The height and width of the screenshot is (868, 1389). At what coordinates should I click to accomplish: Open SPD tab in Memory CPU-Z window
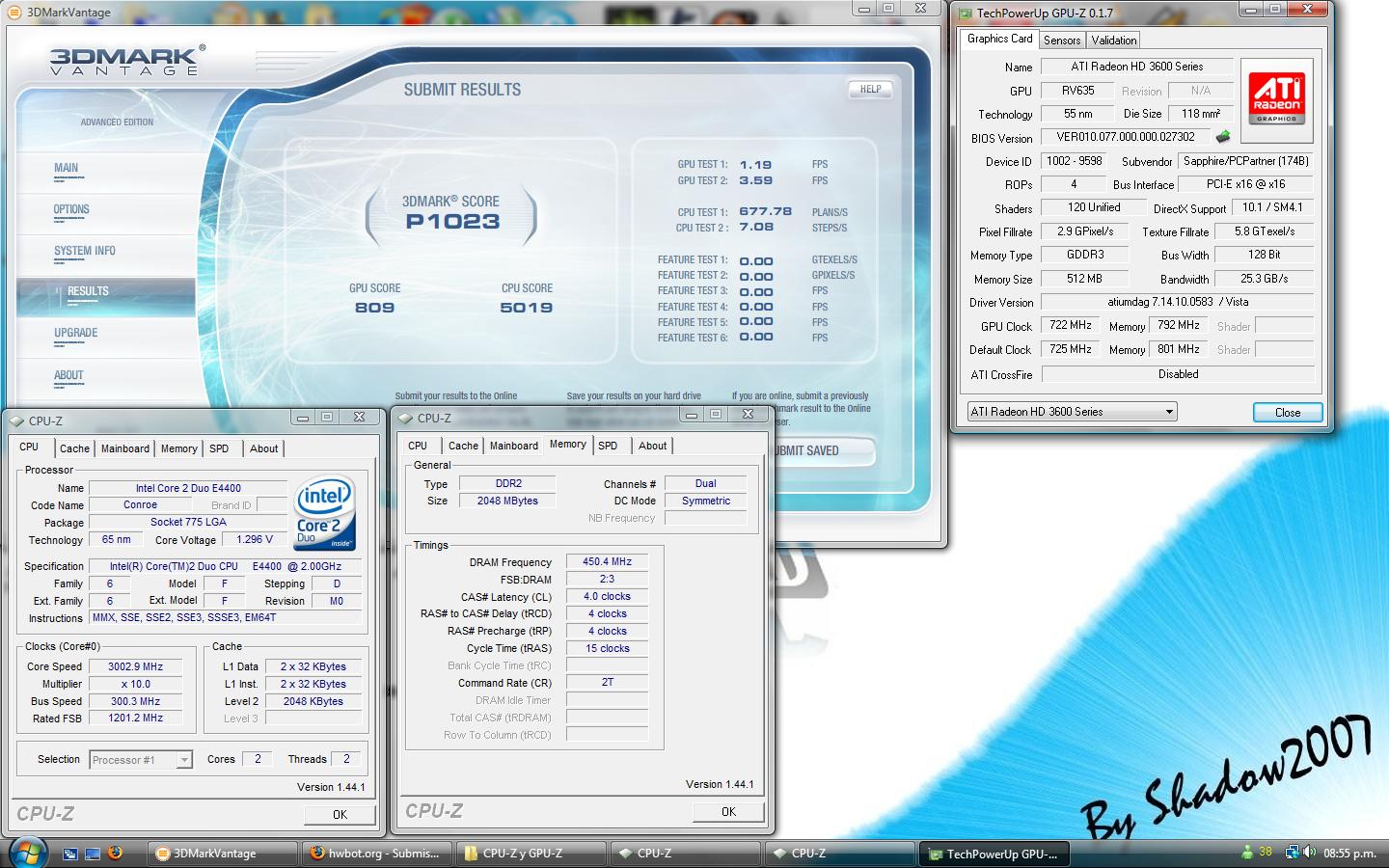click(608, 446)
